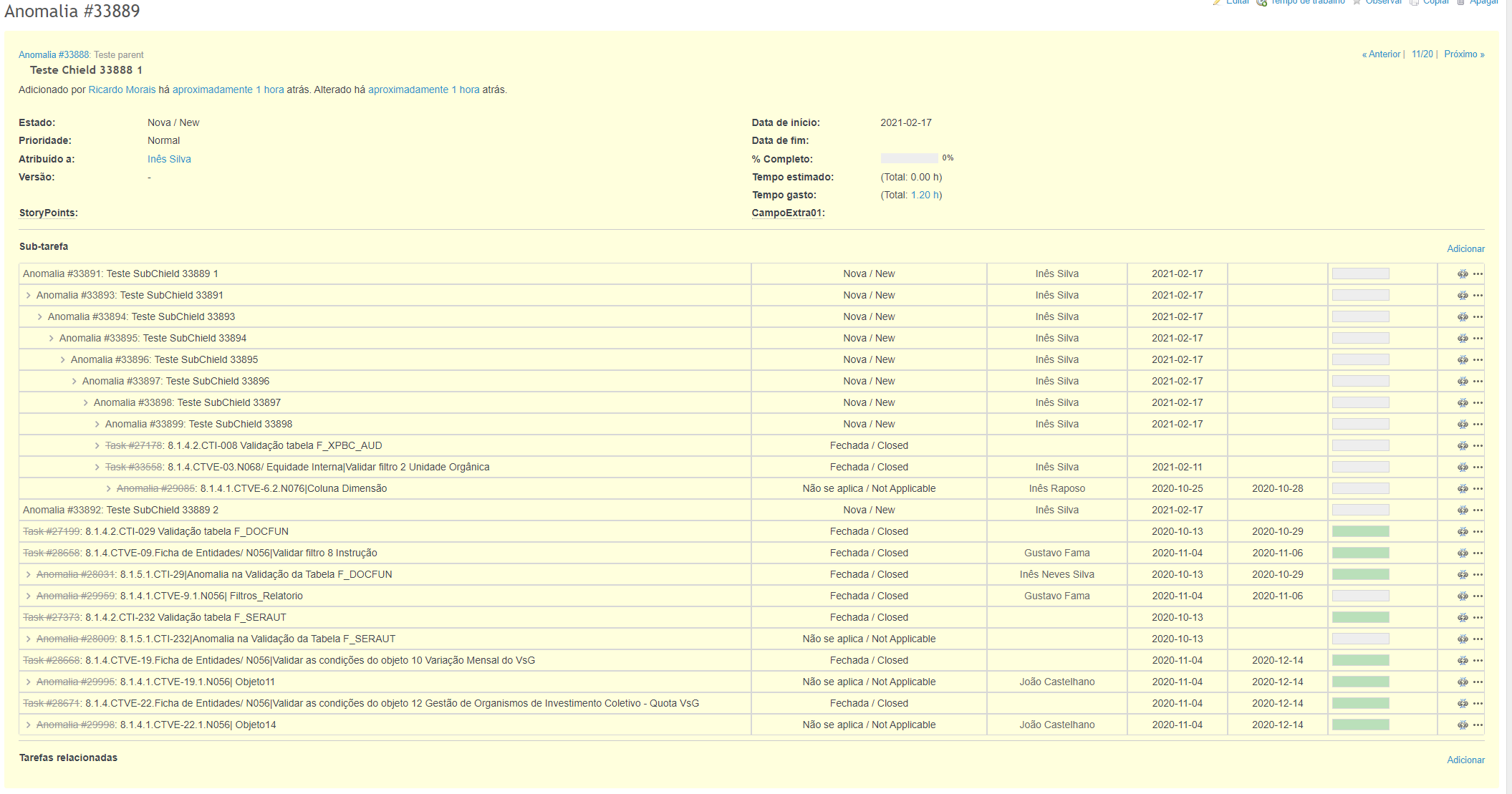Open actions menu for Task #27373

coord(1478,617)
